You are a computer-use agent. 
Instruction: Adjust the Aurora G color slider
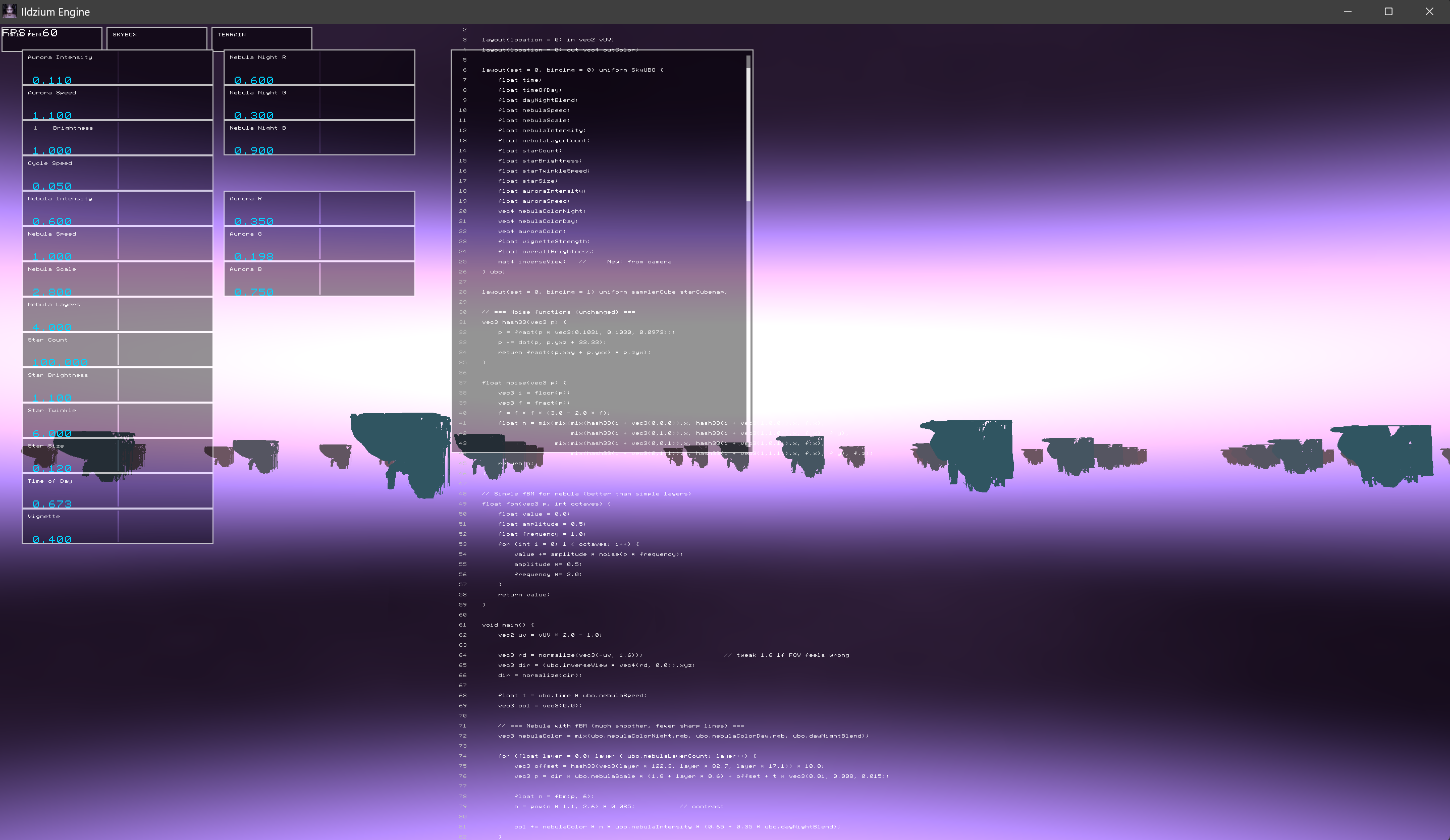click(319, 243)
